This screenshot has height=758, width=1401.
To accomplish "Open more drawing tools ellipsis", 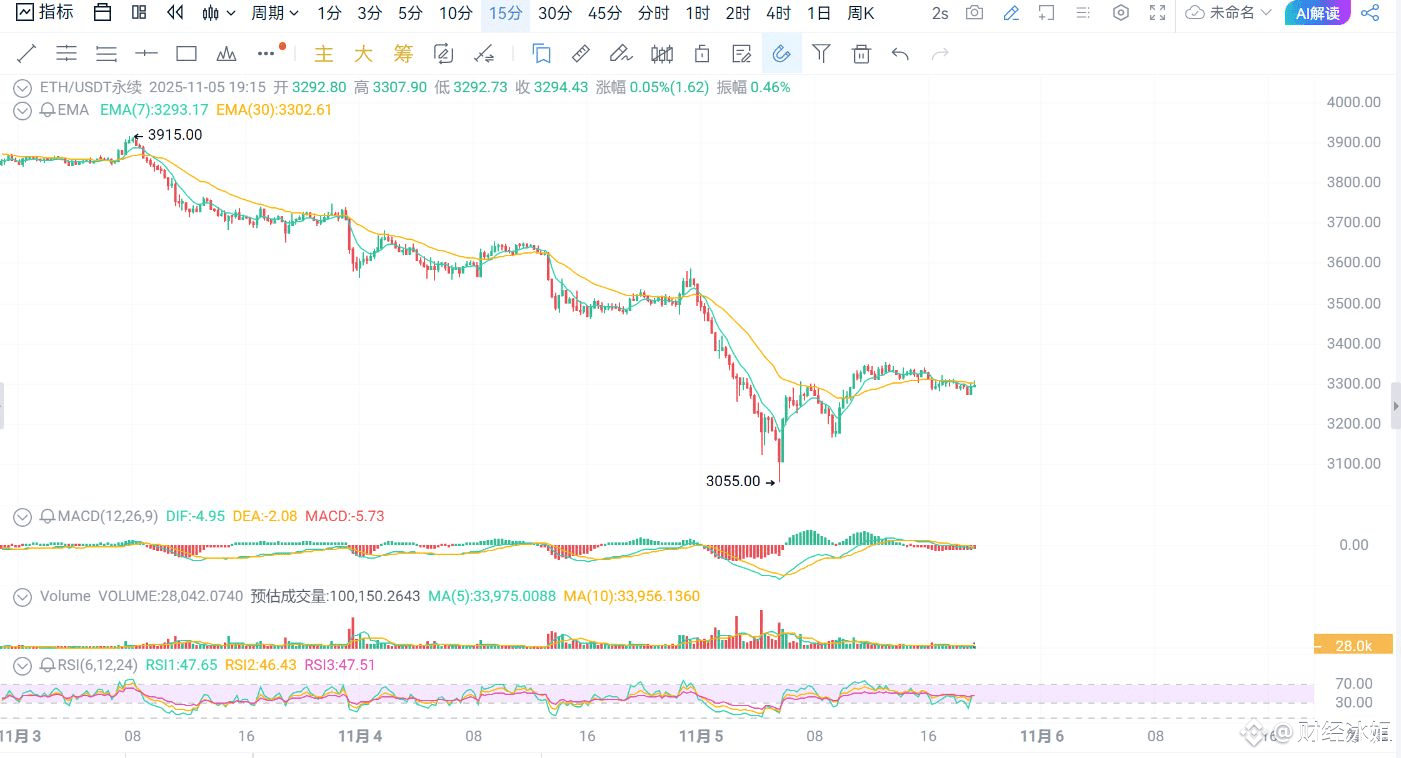I will pyautogui.click(x=266, y=53).
